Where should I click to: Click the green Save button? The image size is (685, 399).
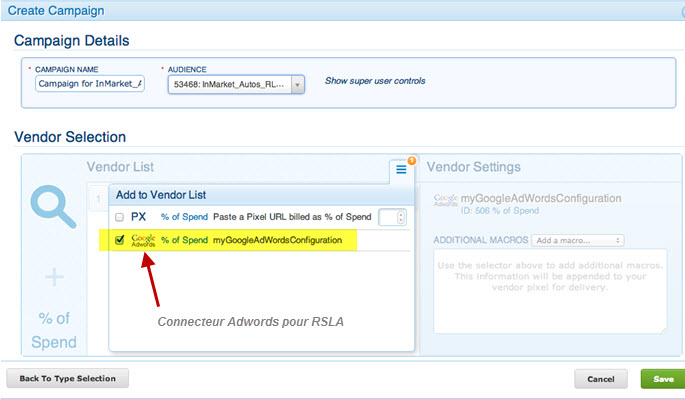click(663, 379)
